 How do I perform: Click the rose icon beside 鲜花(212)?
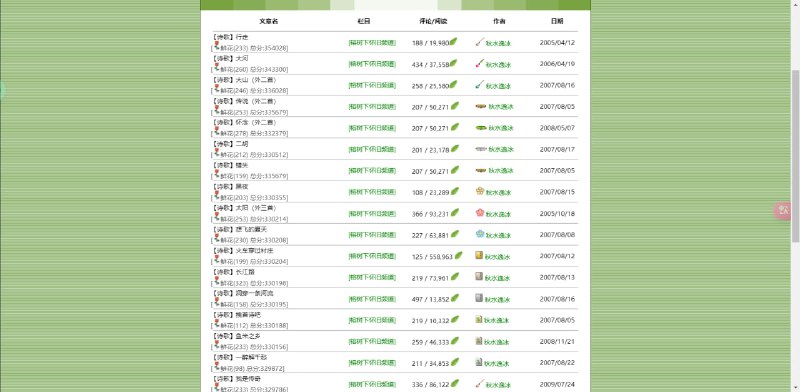(x=217, y=153)
